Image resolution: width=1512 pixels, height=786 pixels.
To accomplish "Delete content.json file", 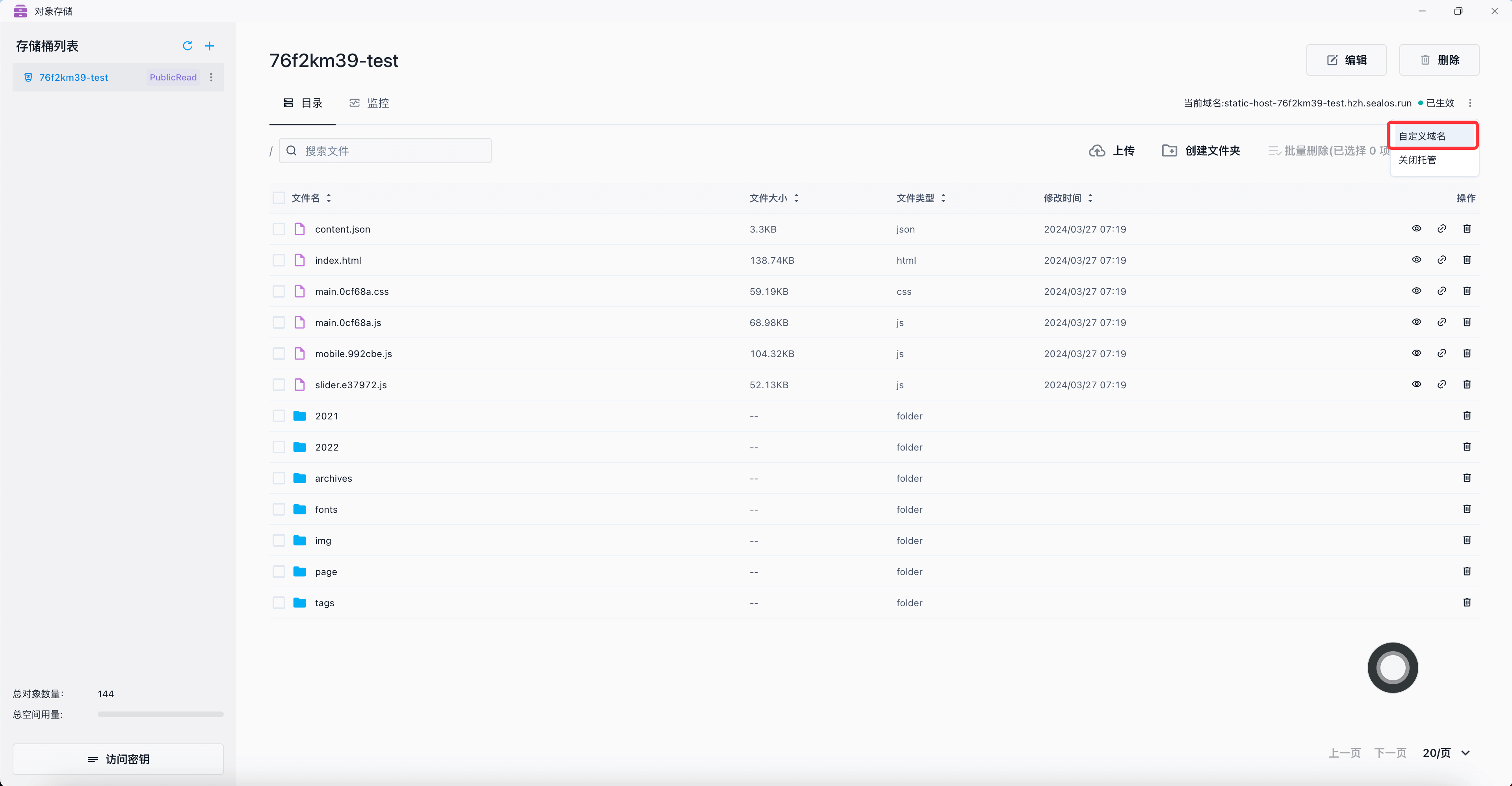I will click(x=1467, y=229).
